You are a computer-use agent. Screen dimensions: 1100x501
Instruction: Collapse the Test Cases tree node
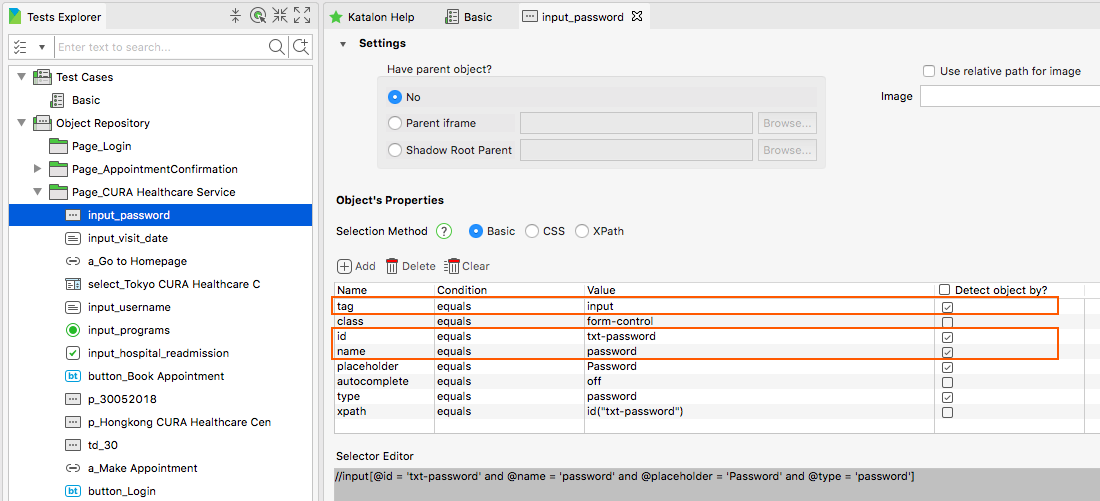(x=21, y=77)
